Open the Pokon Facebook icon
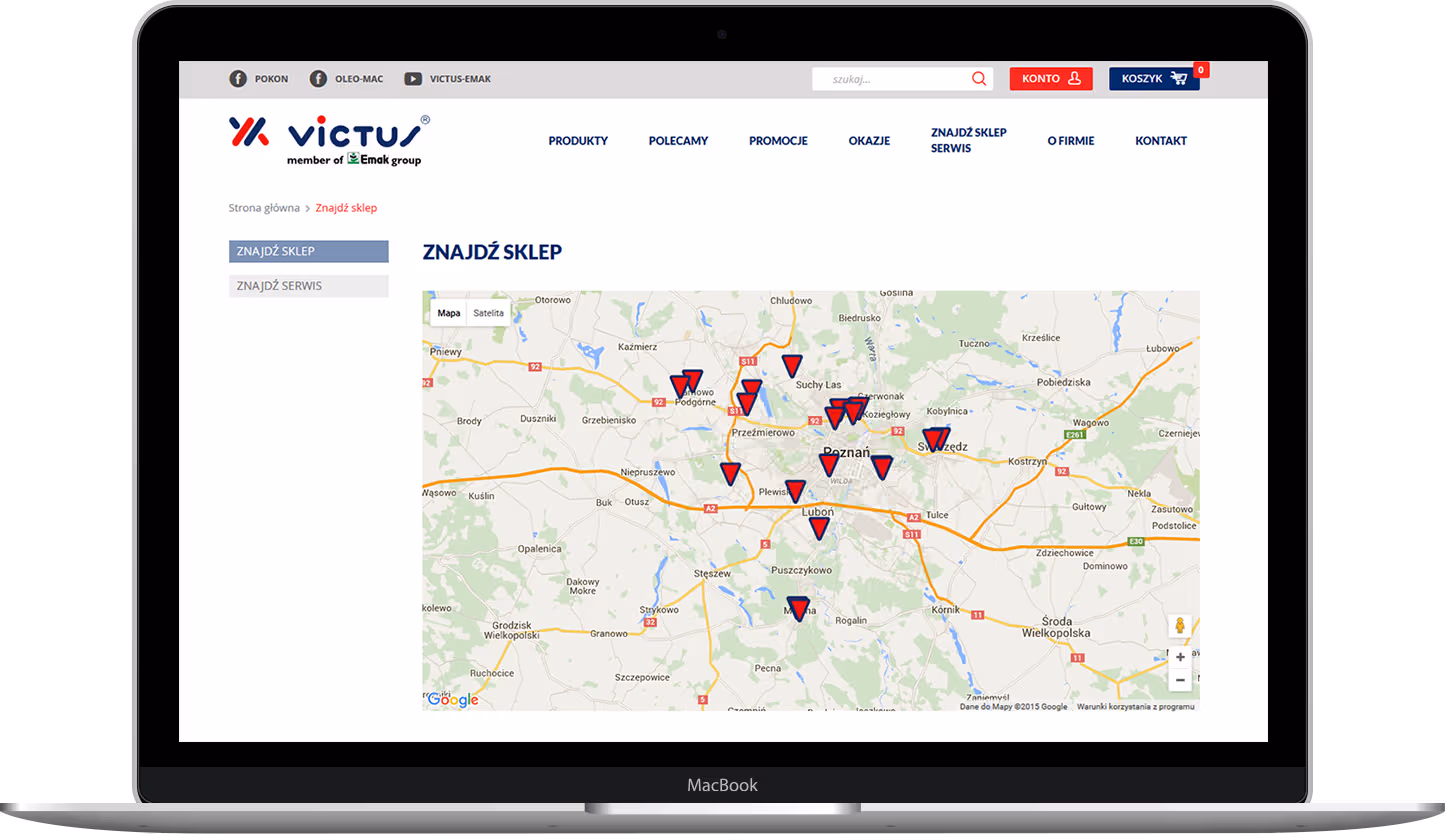Viewport: 1445px width, 834px height. (238, 79)
